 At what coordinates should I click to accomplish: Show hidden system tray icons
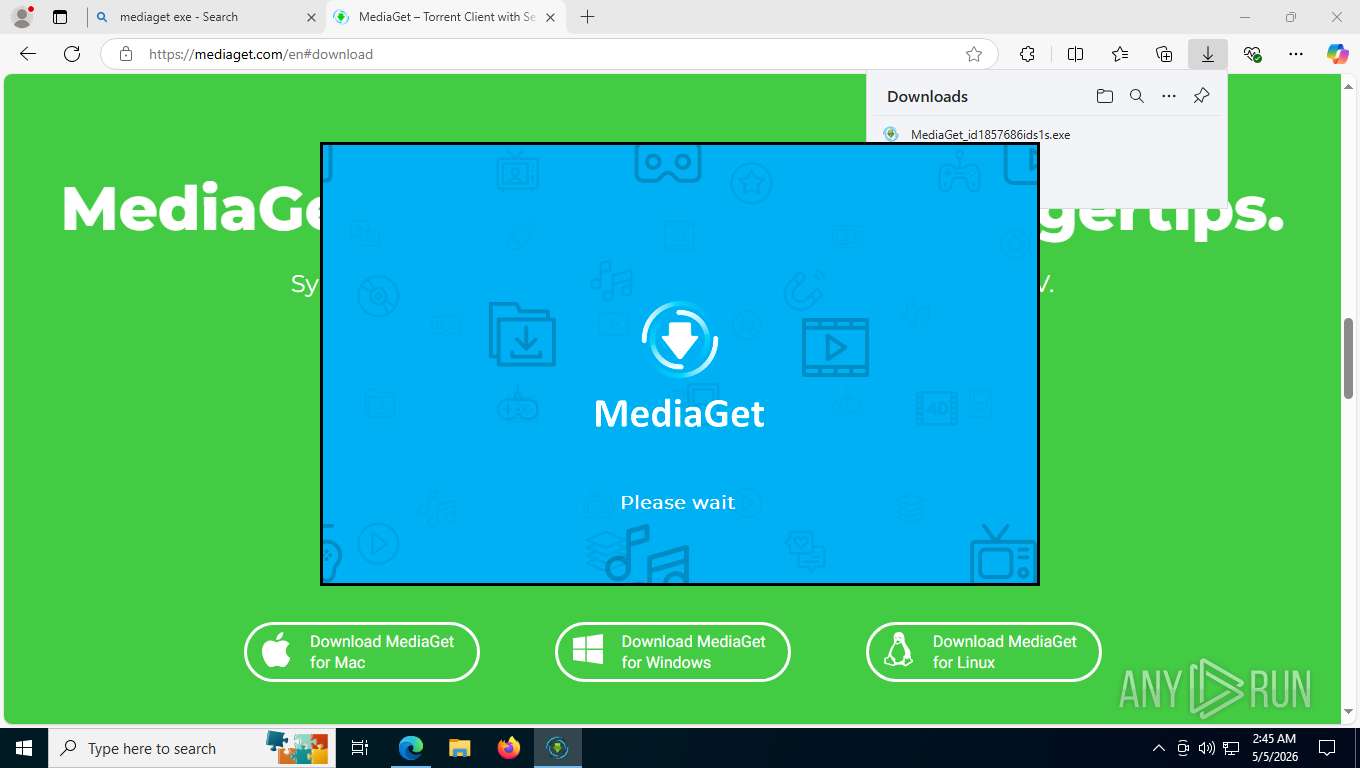tap(1159, 748)
